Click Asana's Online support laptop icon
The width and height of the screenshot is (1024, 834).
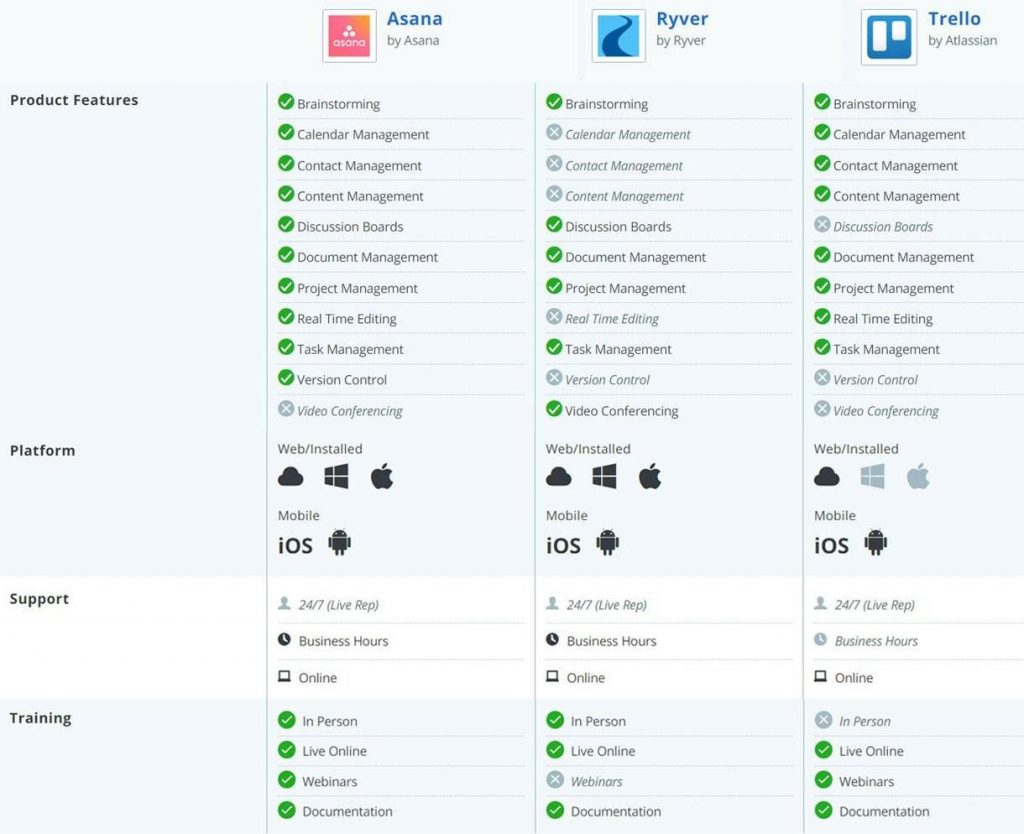pos(285,677)
